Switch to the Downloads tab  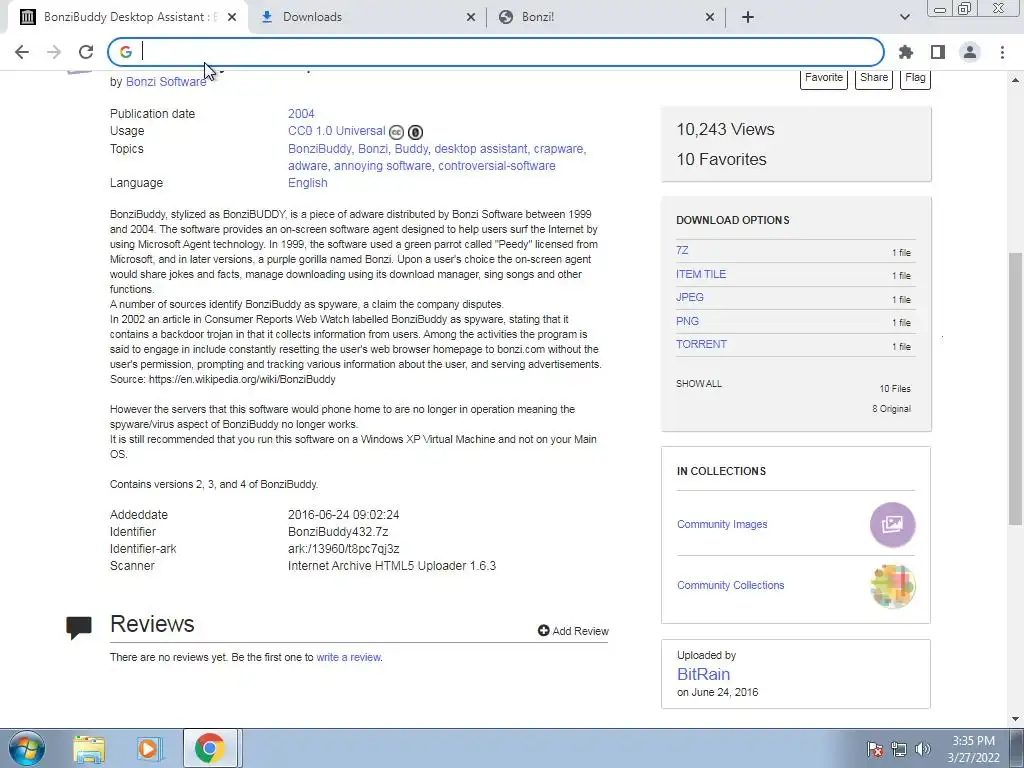point(366,17)
